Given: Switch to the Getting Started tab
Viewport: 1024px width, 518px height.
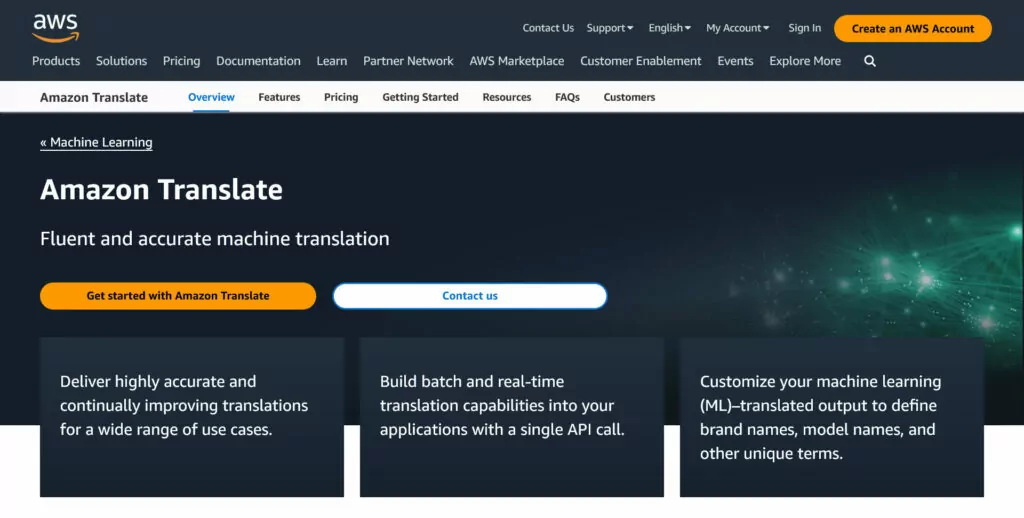Looking at the screenshot, I should pyautogui.click(x=421, y=97).
